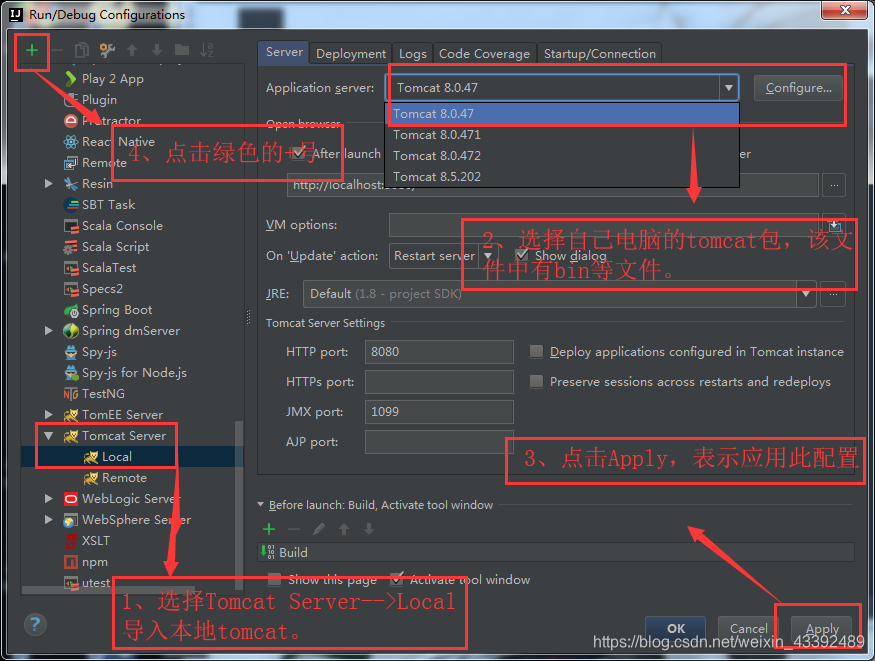The width and height of the screenshot is (875, 661).
Task: Open the edit defaults wrench icon
Action: 107,50
